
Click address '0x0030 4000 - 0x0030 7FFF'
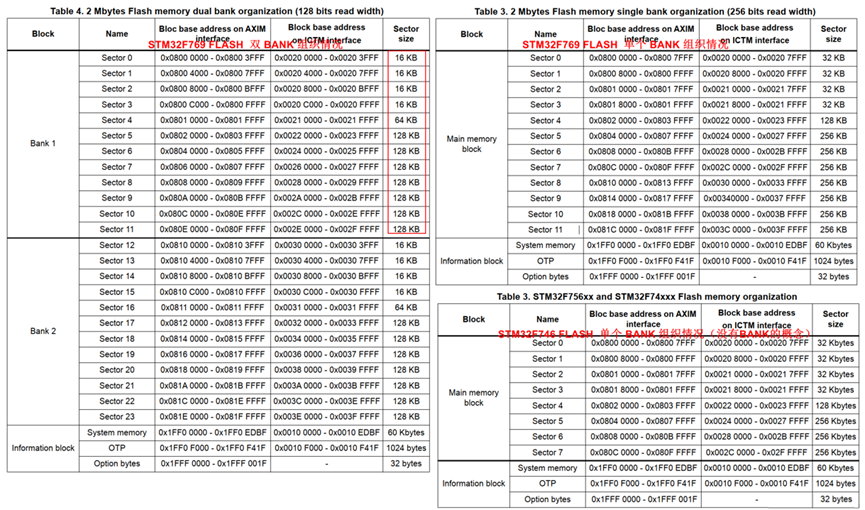click(x=327, y=261)
